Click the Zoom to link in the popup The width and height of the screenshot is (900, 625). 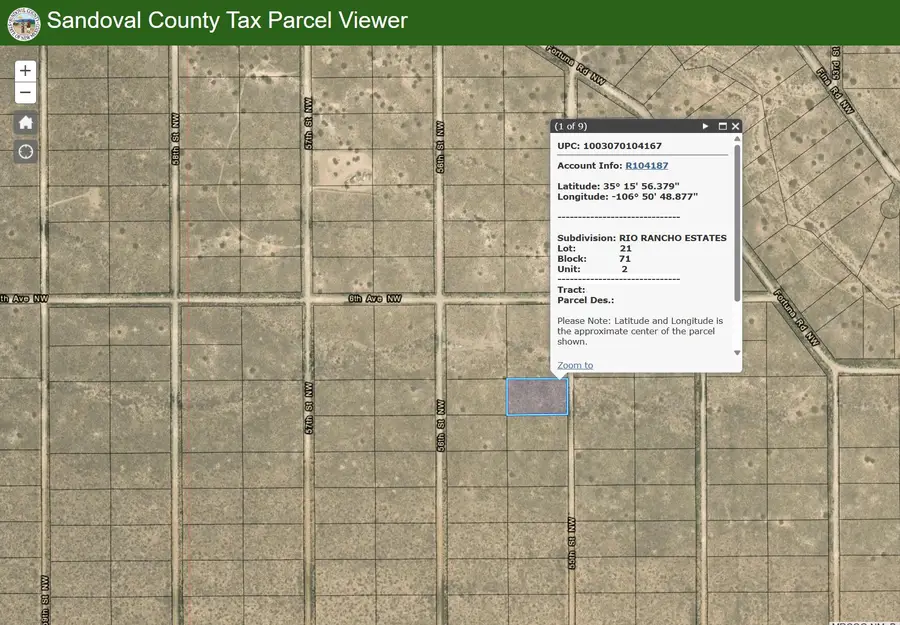574,365
